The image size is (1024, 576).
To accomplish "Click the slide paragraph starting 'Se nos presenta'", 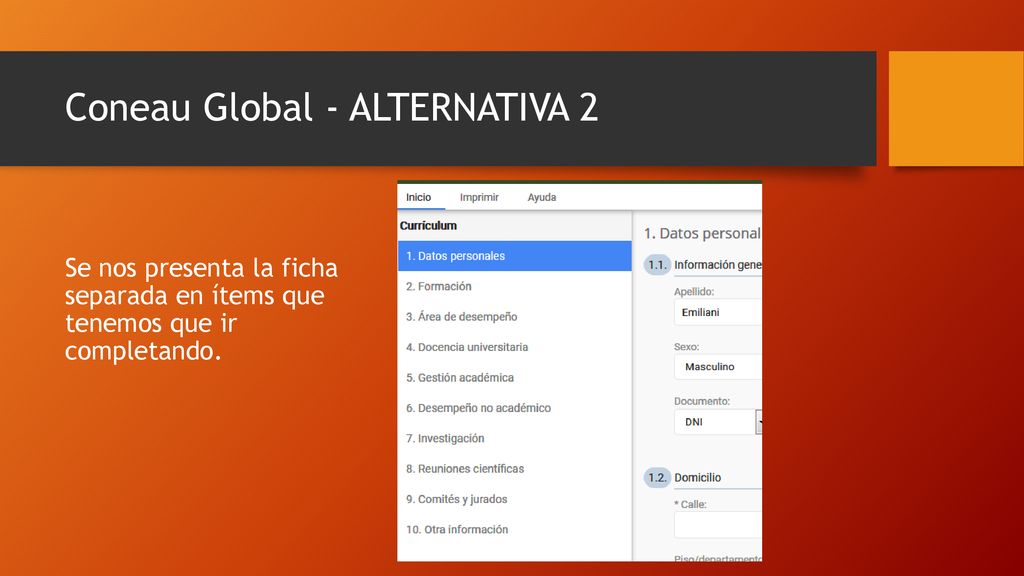I will [x=201, y=309].
